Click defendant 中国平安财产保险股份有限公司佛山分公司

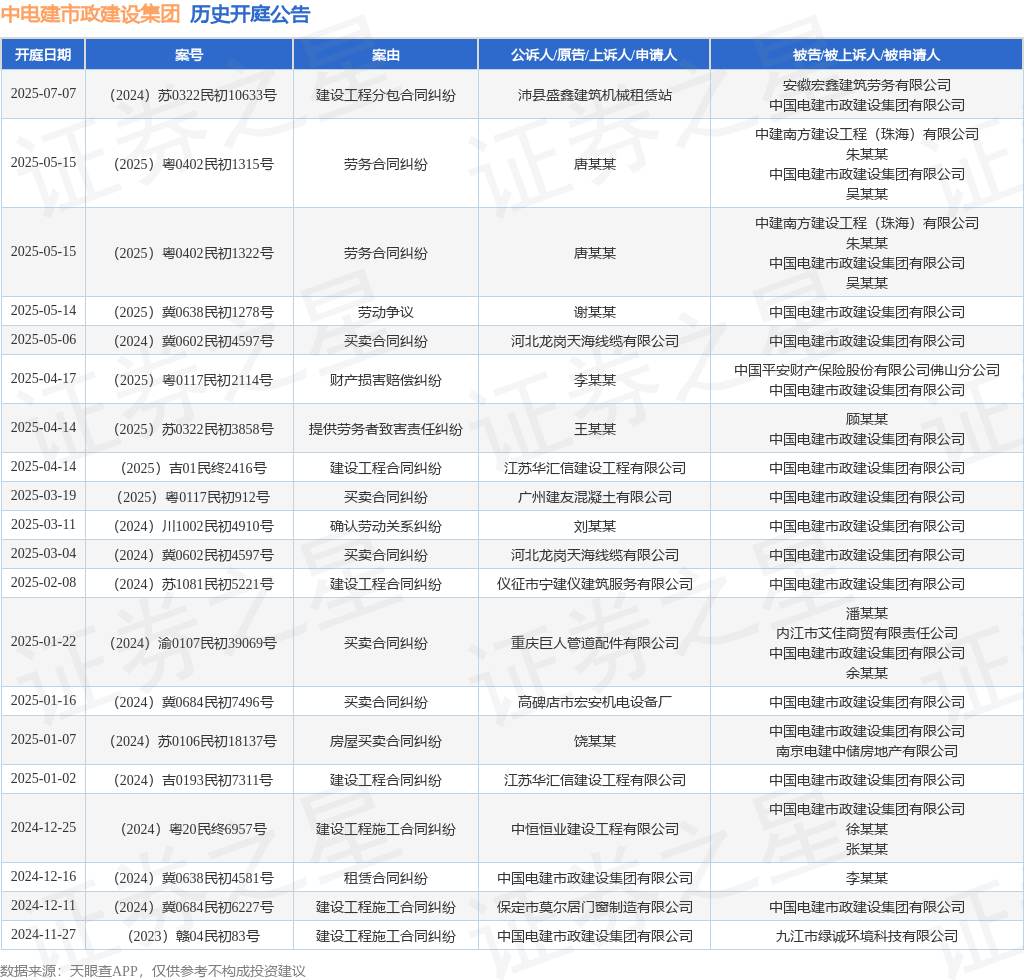click(x=867, y=370)
